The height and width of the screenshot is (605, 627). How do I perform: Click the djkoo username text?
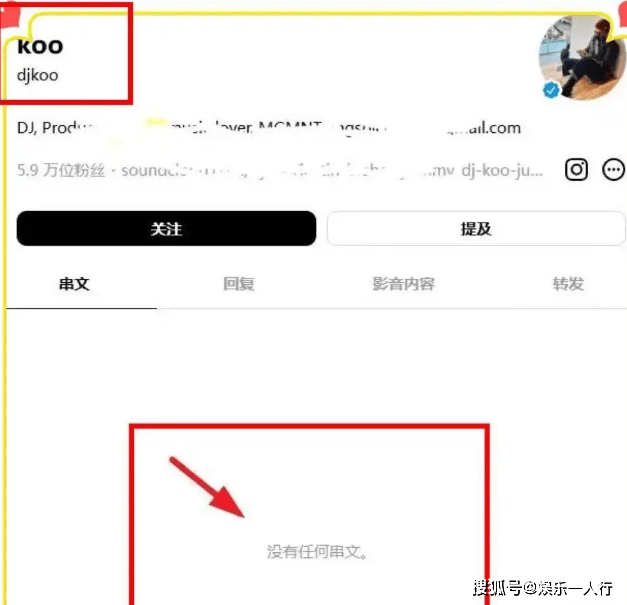[x=38, y=76]
